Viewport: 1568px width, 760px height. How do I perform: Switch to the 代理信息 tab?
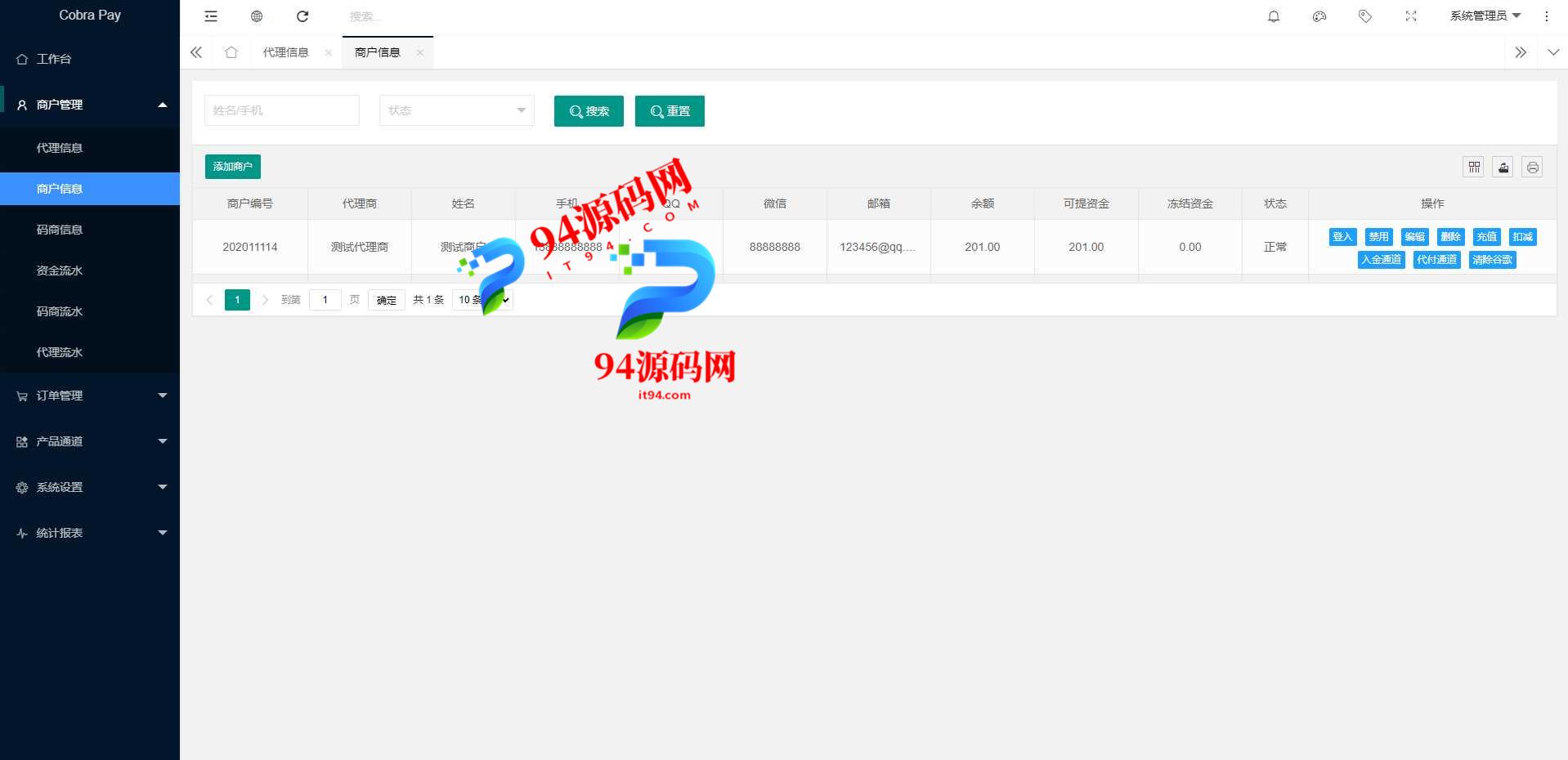(286, 52)
